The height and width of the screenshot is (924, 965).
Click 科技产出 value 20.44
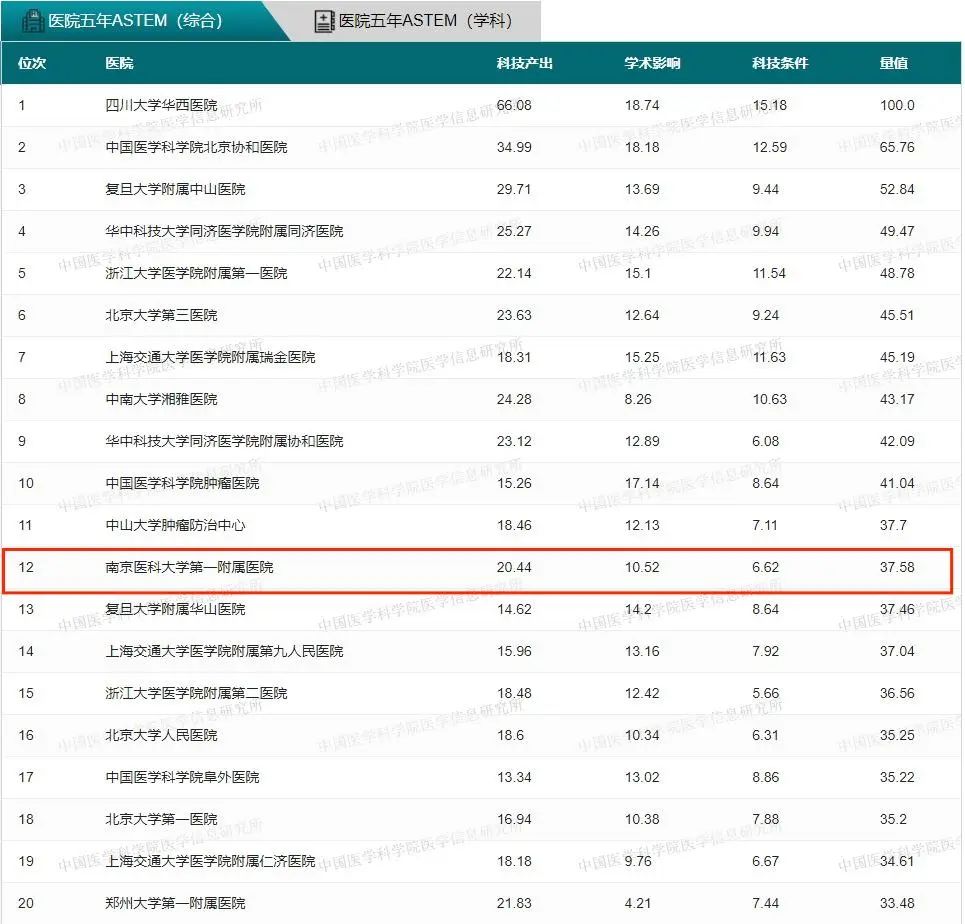(514, 567)
